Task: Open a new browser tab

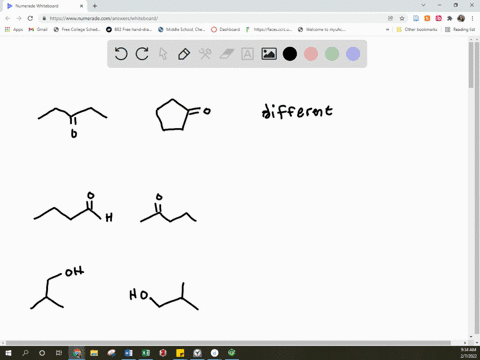Action: [95, 6]
